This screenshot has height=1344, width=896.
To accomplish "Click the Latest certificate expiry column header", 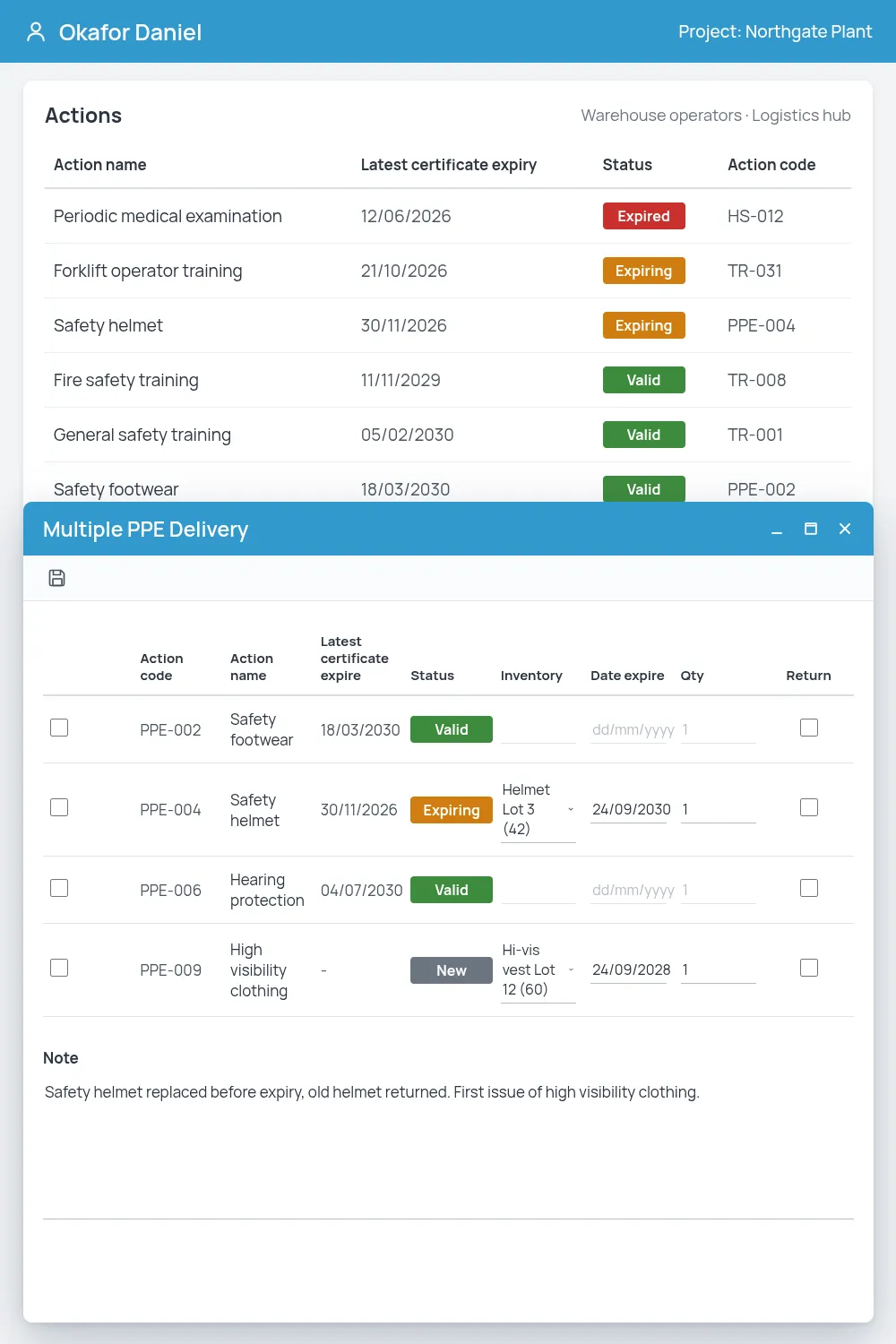I will 449,165.
